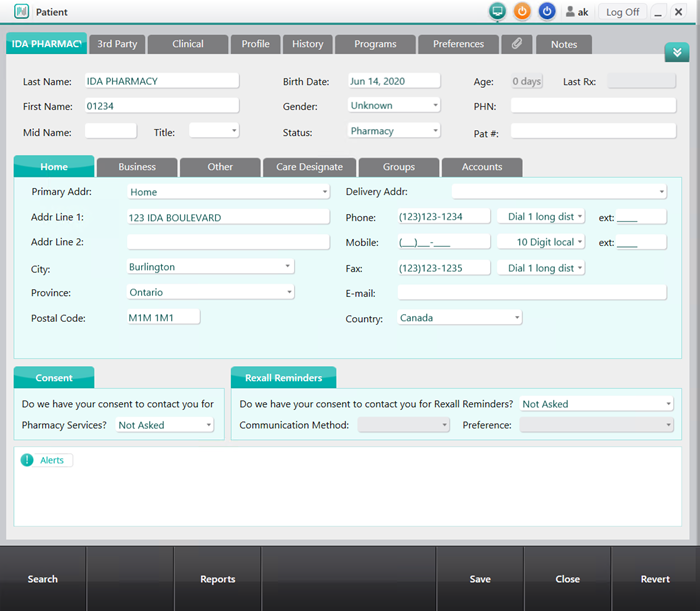Click the bottom Close button

567,579
